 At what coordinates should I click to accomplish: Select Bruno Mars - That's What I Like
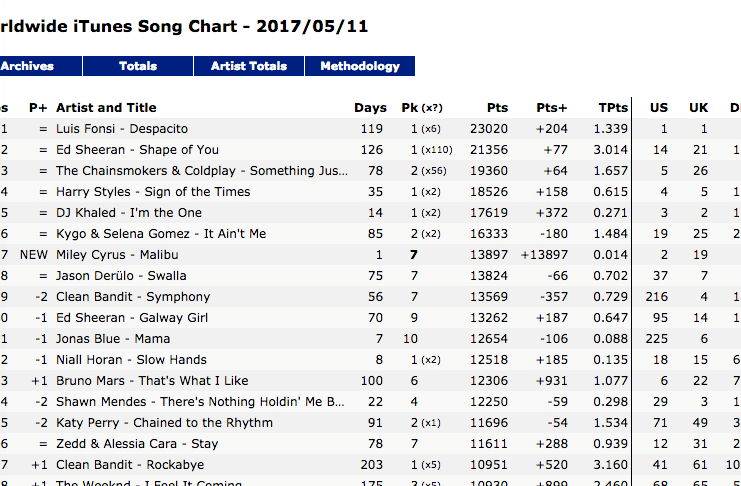pyautogui.click(x=152, y=381)
